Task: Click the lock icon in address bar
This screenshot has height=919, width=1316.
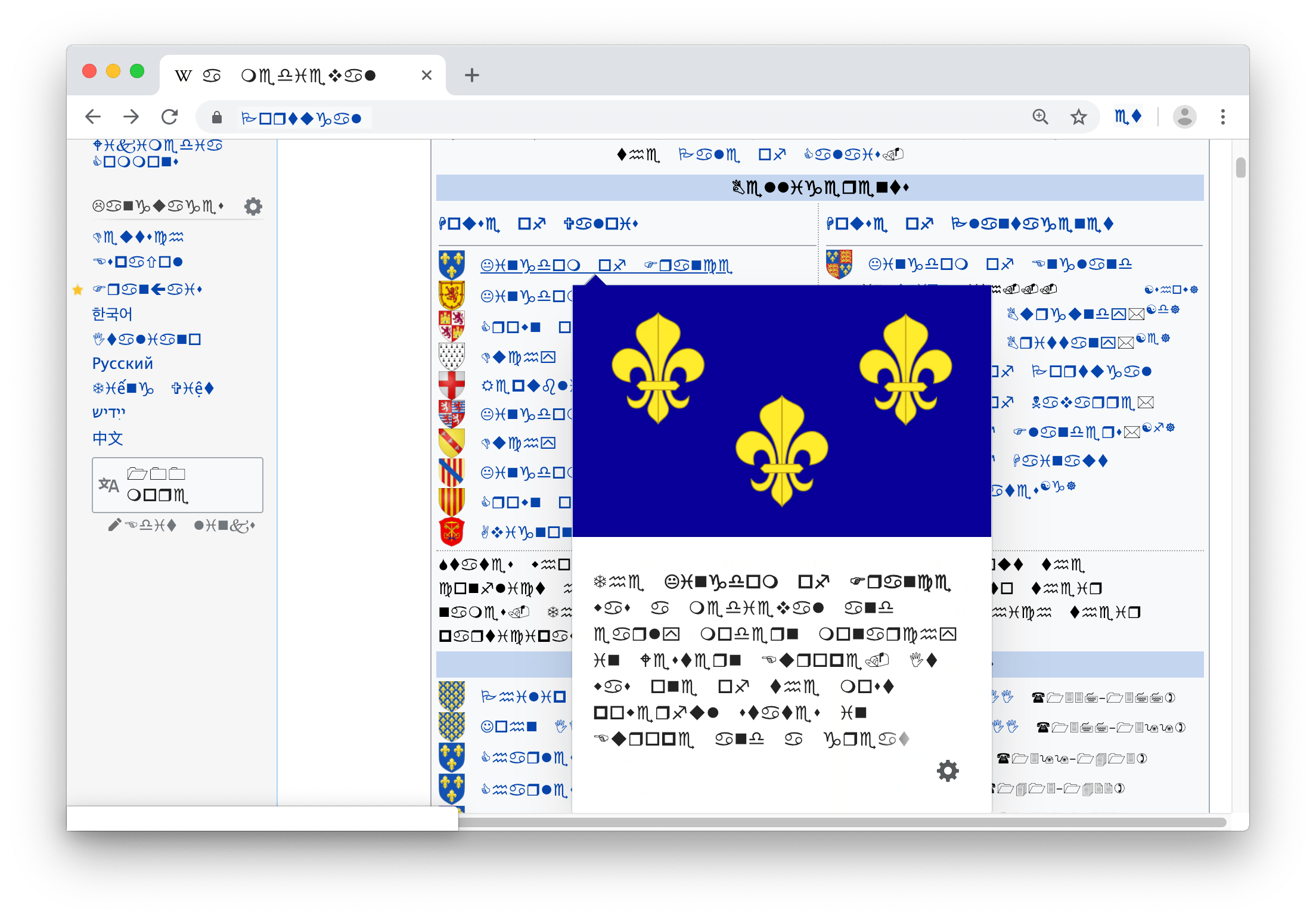Action: (x=217, y=117)
